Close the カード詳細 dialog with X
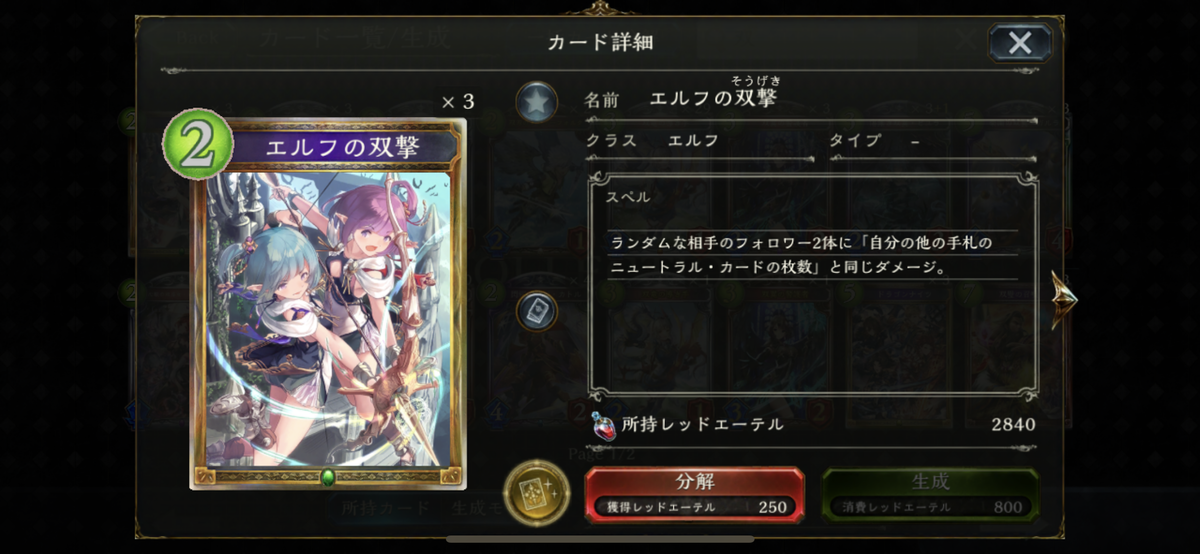Viewport: 1200px width, 554px height. [x=1020, y=42]
